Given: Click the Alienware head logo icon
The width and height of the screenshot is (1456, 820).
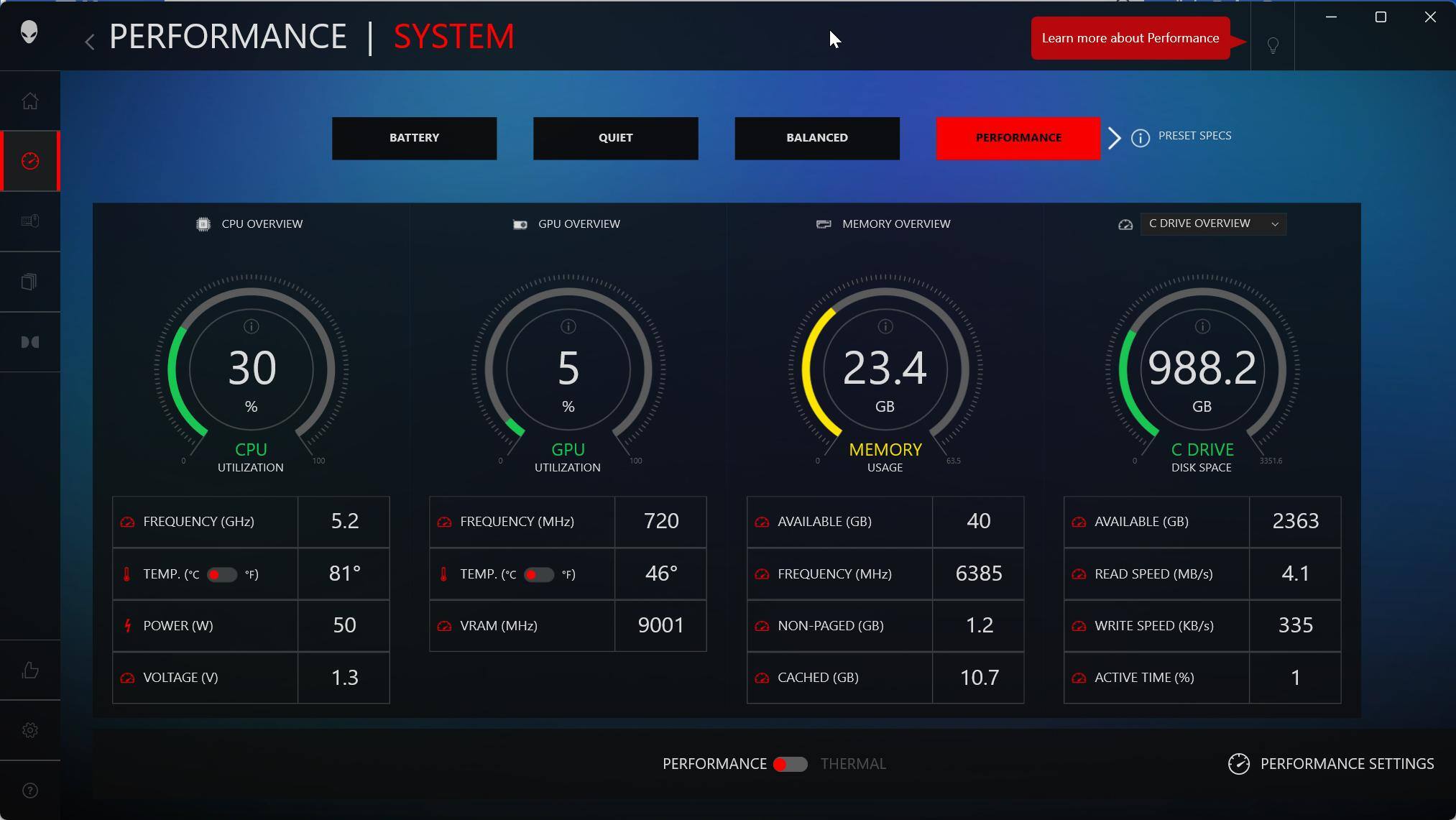Looking at the screenshot, I should (x=29, y=32).
